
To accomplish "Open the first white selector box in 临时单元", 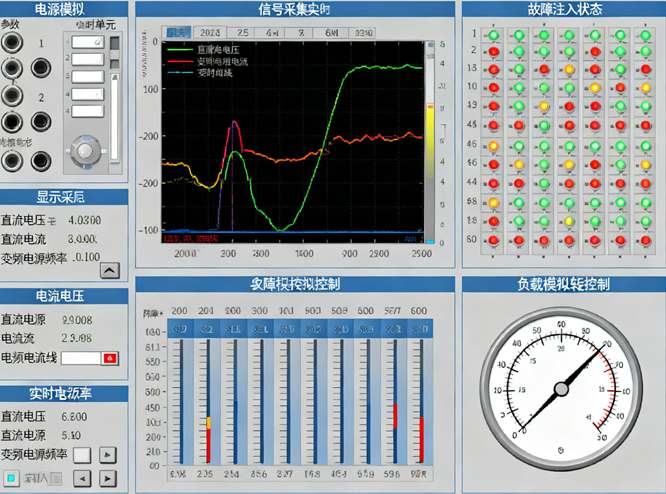I will 87,43.
